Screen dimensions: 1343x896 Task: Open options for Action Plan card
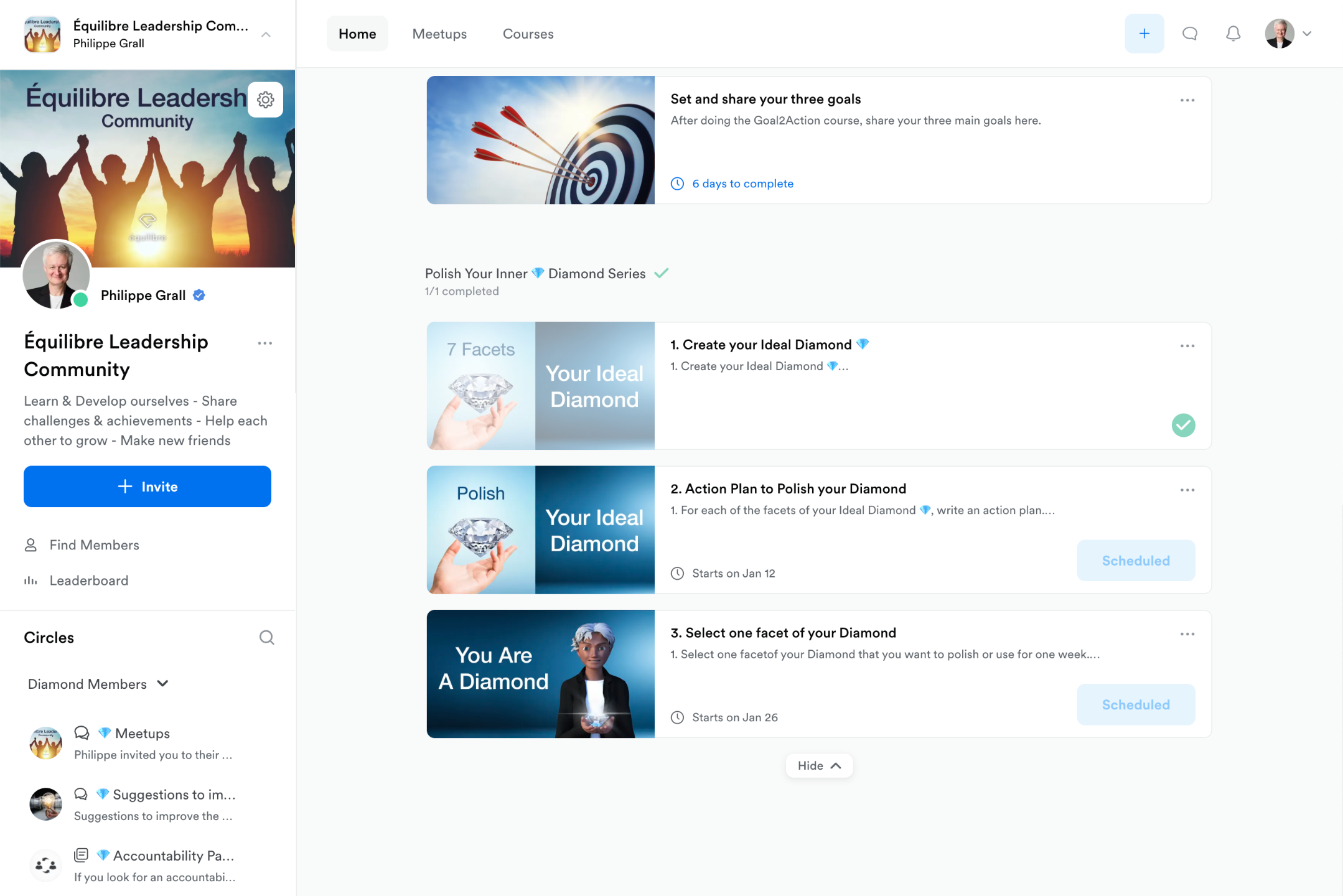(x=1187, y=490)
